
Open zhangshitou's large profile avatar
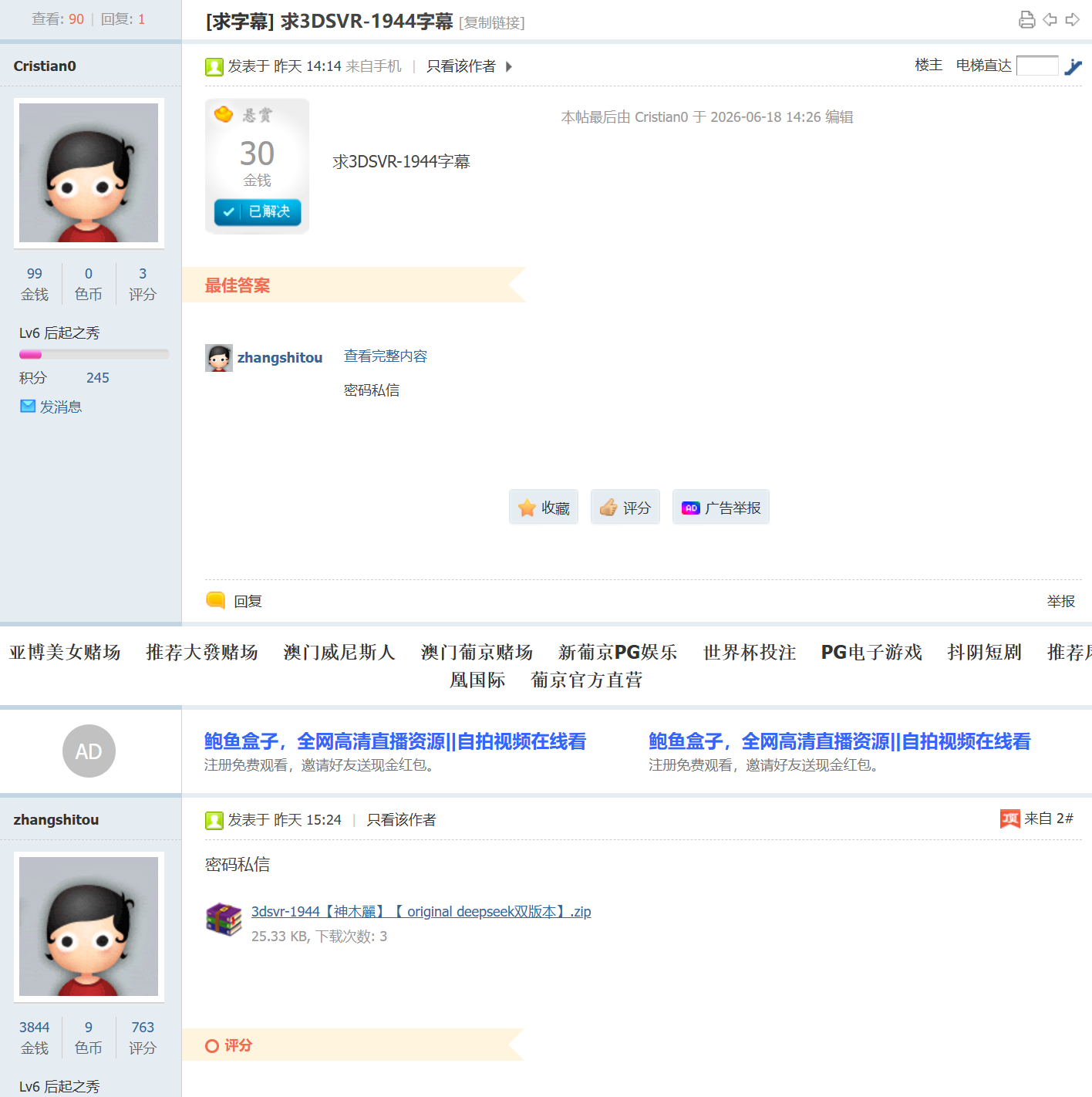[x=89, y=927]
